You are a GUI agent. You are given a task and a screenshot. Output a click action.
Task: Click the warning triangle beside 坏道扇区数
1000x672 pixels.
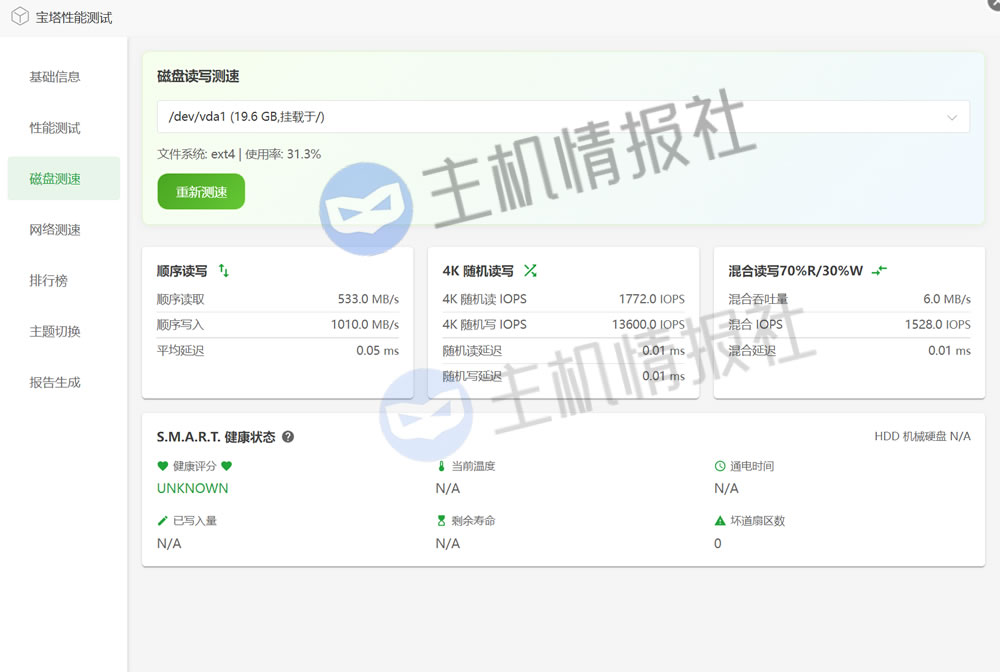(720, 521)
